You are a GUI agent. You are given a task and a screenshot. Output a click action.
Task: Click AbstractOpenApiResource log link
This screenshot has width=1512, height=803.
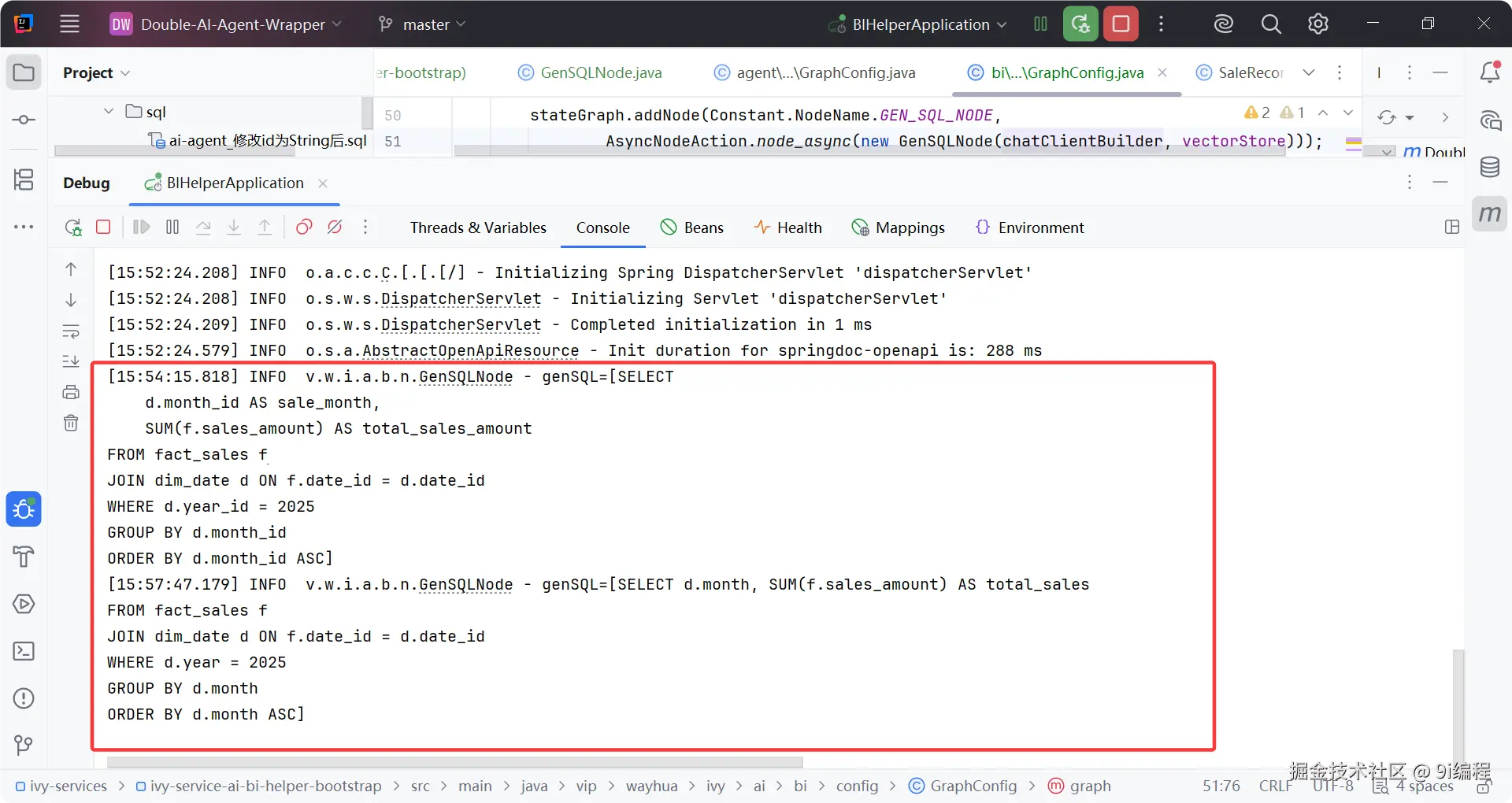470,351
